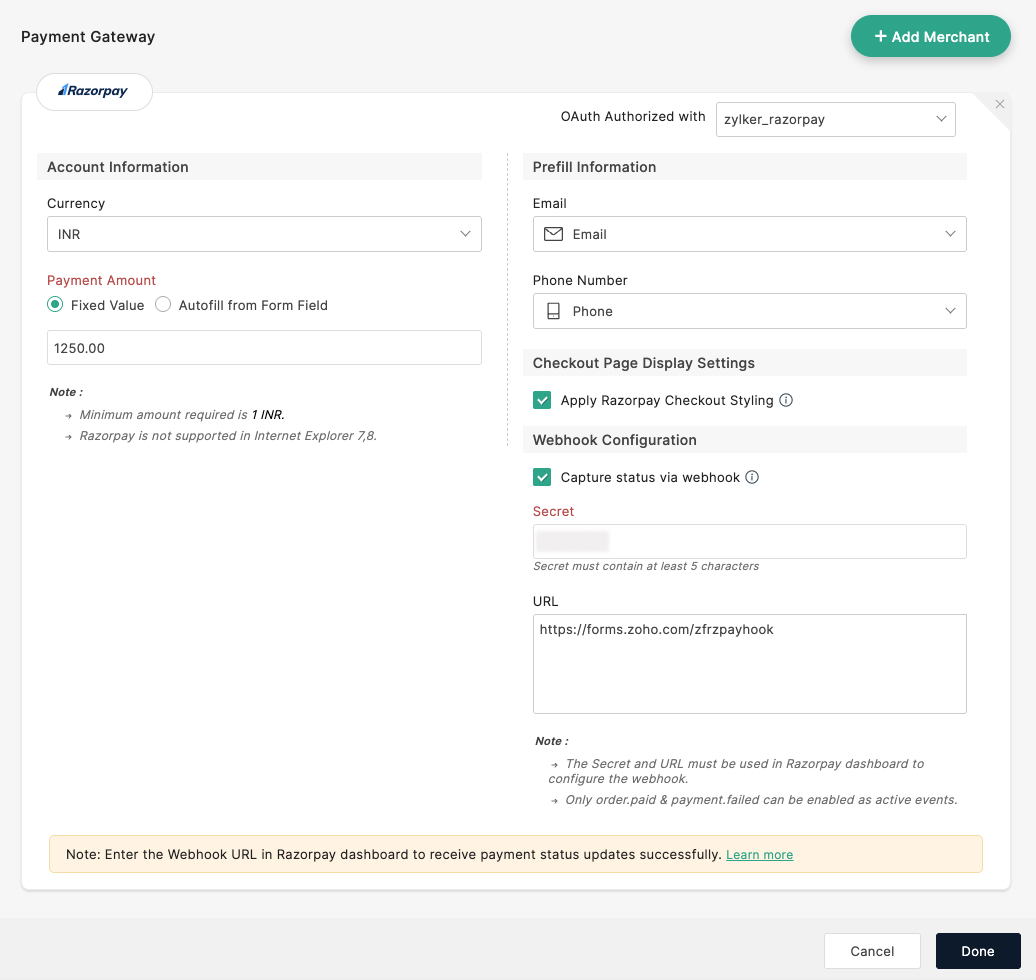Click the Done button

click(x=978, y=951)
